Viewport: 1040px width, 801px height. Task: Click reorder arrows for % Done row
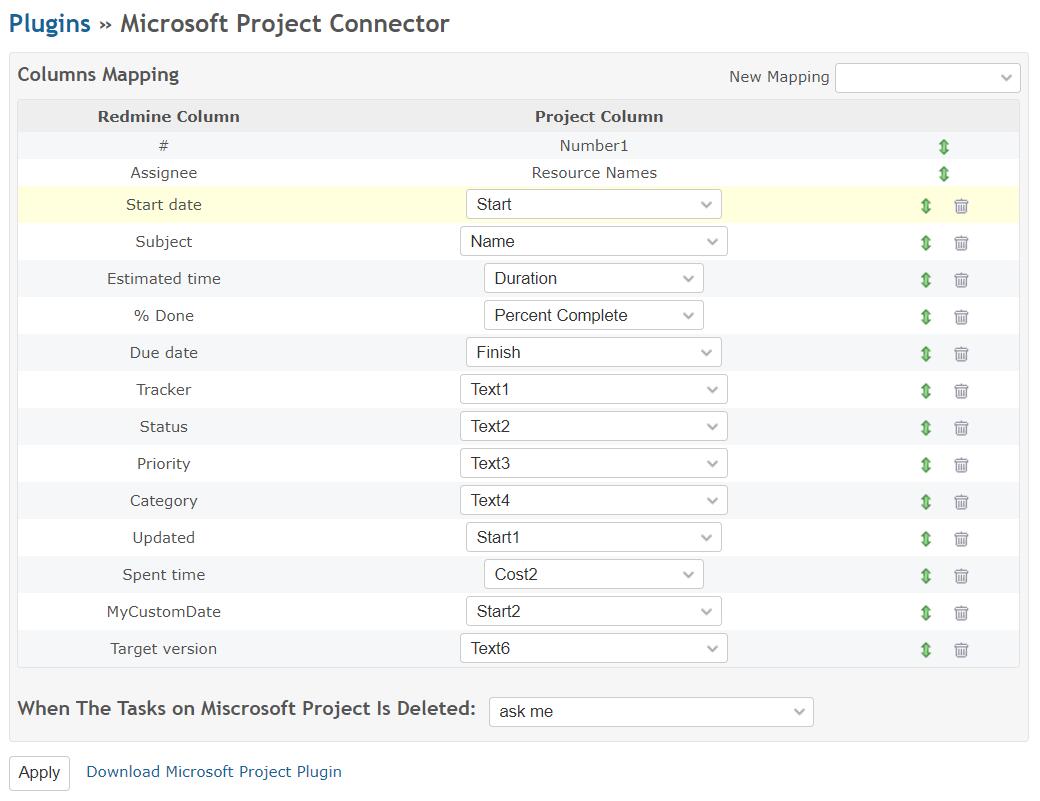tap(926, 317)
